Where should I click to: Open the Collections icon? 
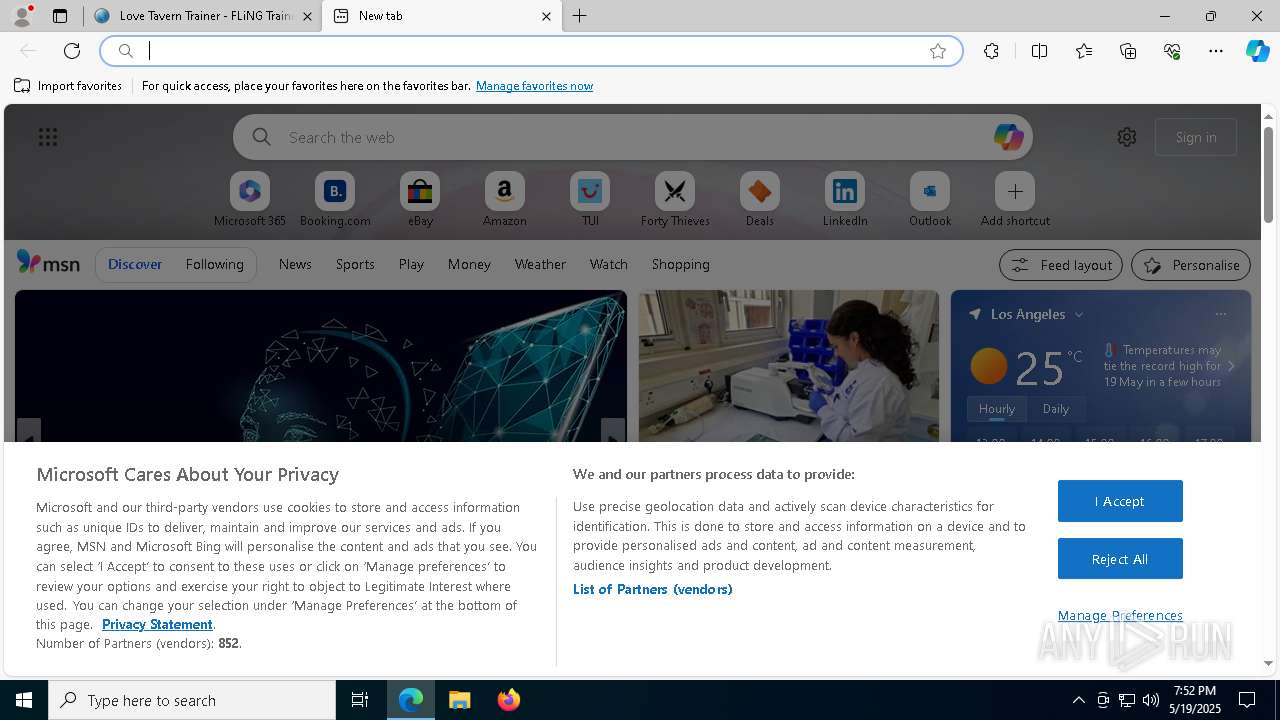[x=1128, y=51]
